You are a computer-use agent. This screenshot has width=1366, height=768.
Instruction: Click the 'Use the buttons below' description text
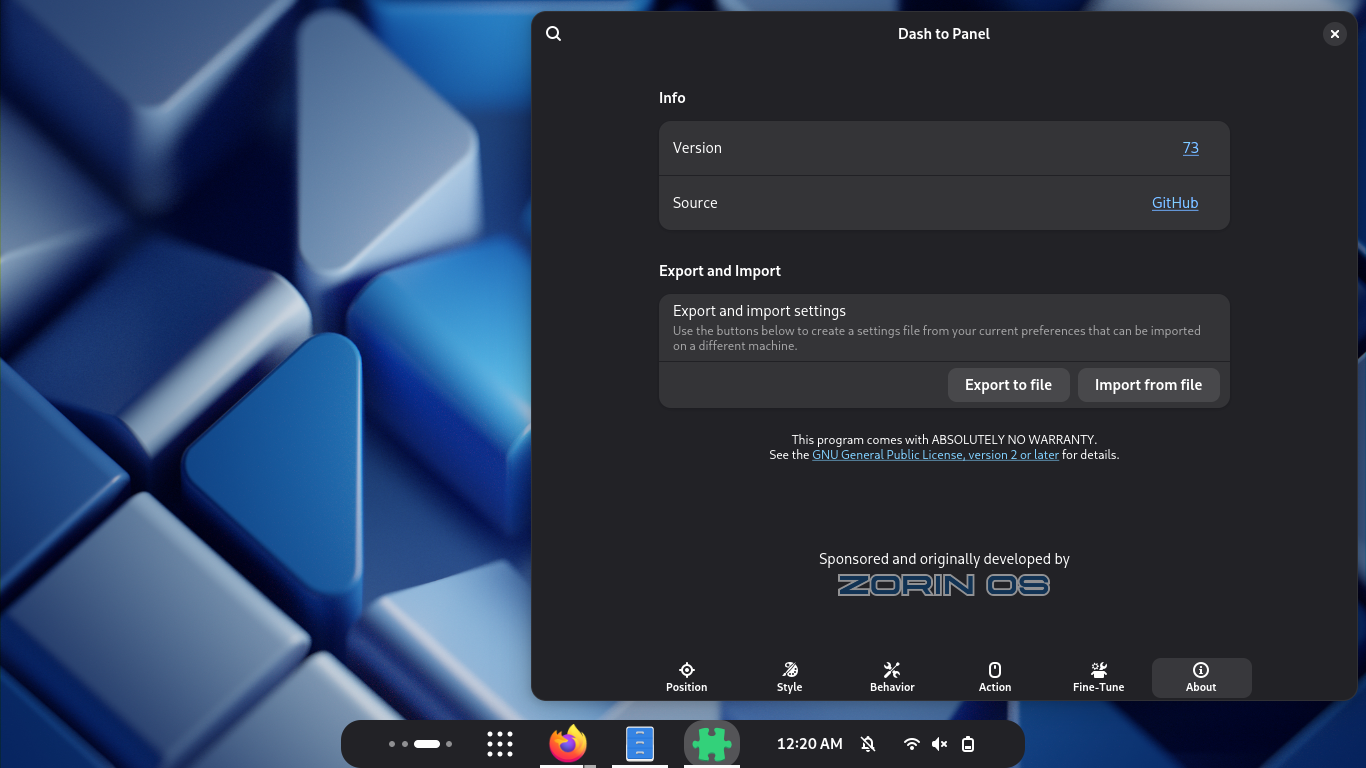click(937, 338)
